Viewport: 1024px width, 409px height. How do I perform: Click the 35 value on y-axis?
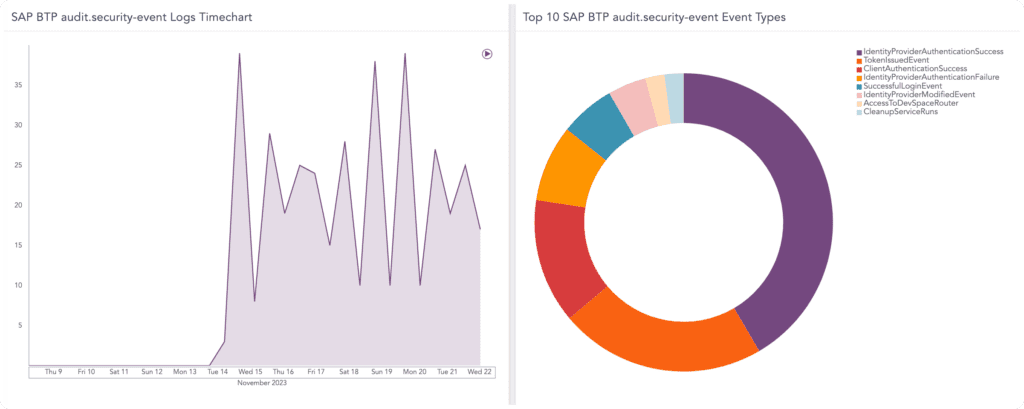click(18, 84)
